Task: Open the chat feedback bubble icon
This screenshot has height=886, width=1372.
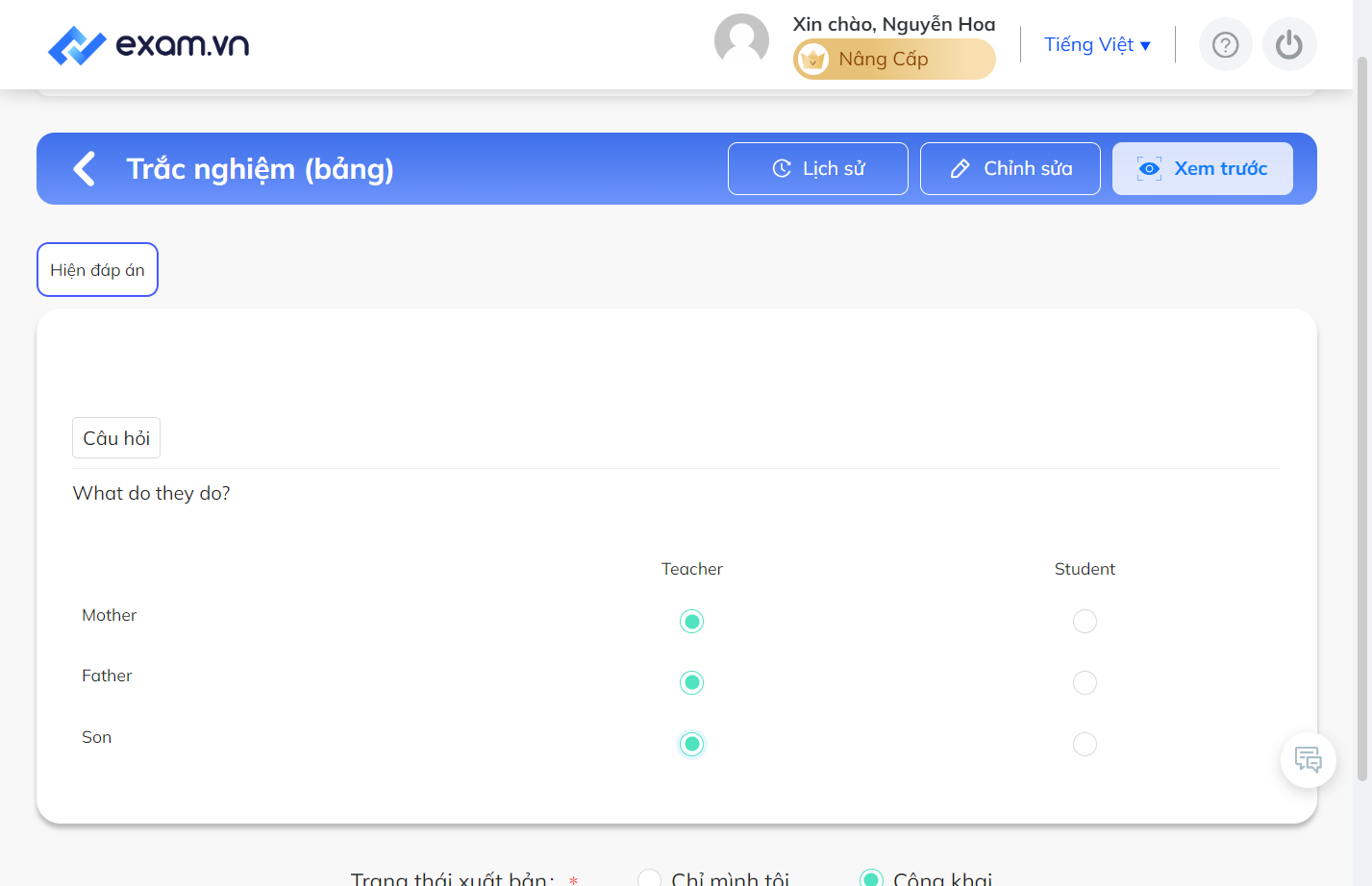Action: point(1309,760)
